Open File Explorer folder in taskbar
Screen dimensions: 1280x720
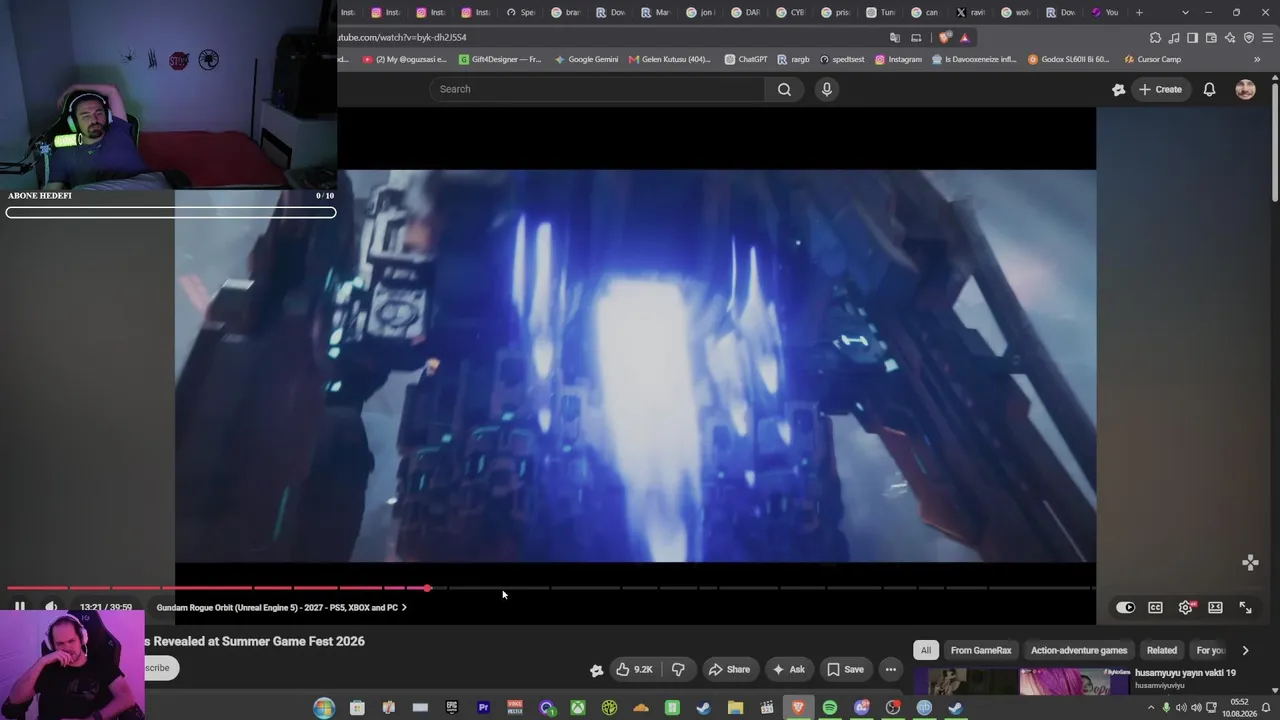pos(735,708)
